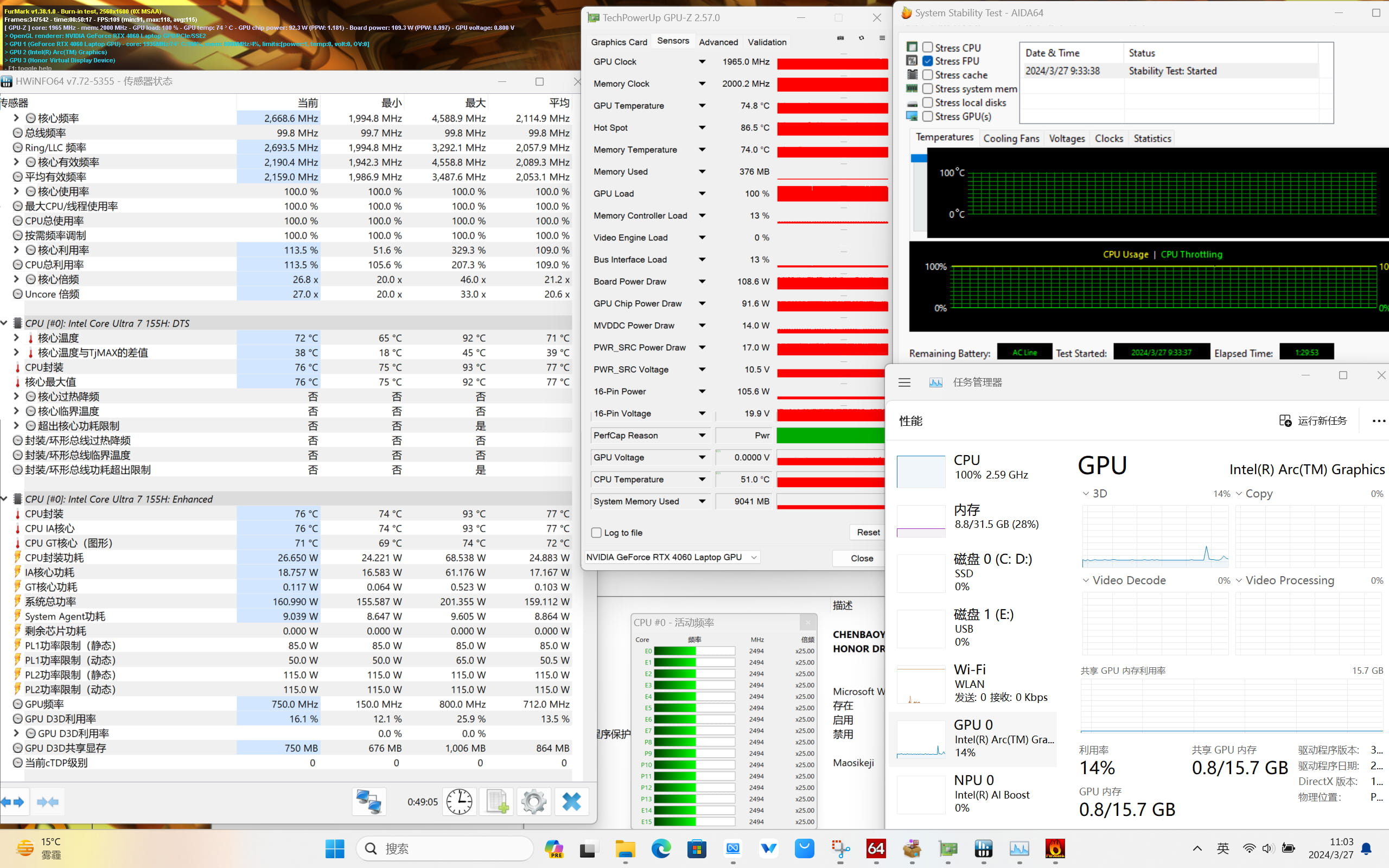Open Microsoft Store on taskbar
Screen dimensions: 1389x868
697,848
